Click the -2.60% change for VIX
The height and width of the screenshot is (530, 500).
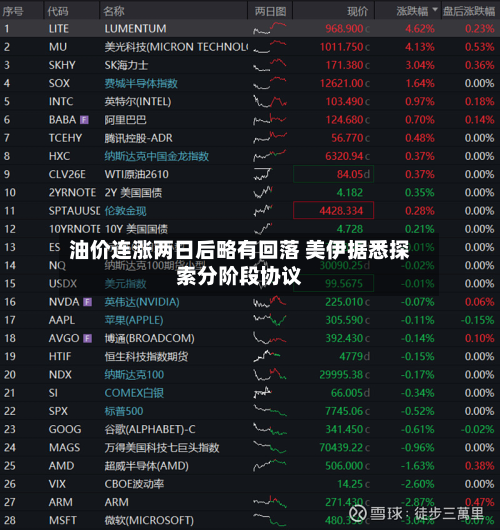(x=418, y=484)
